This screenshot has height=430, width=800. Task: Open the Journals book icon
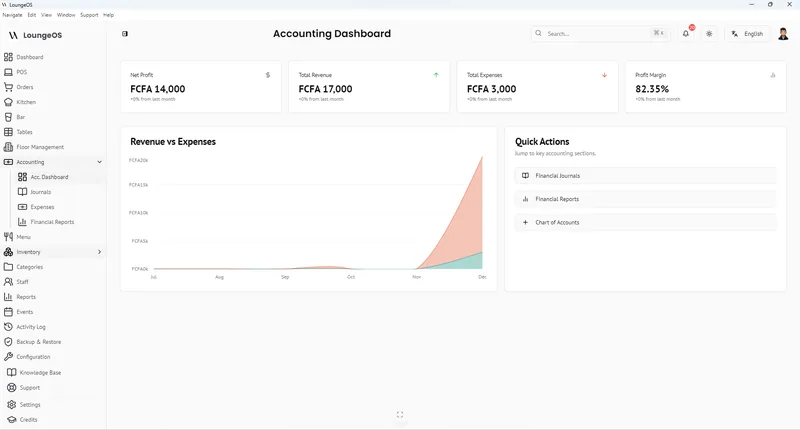click(22, 192)
